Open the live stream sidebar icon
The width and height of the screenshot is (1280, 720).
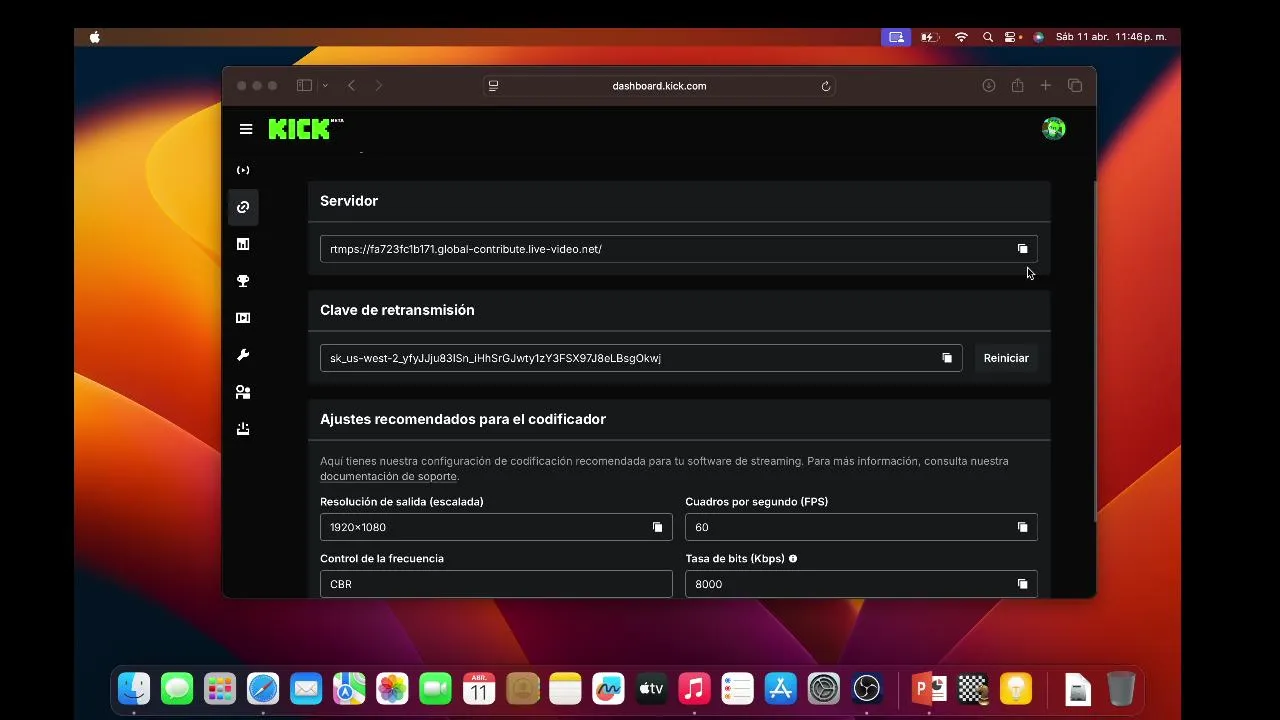243,170
